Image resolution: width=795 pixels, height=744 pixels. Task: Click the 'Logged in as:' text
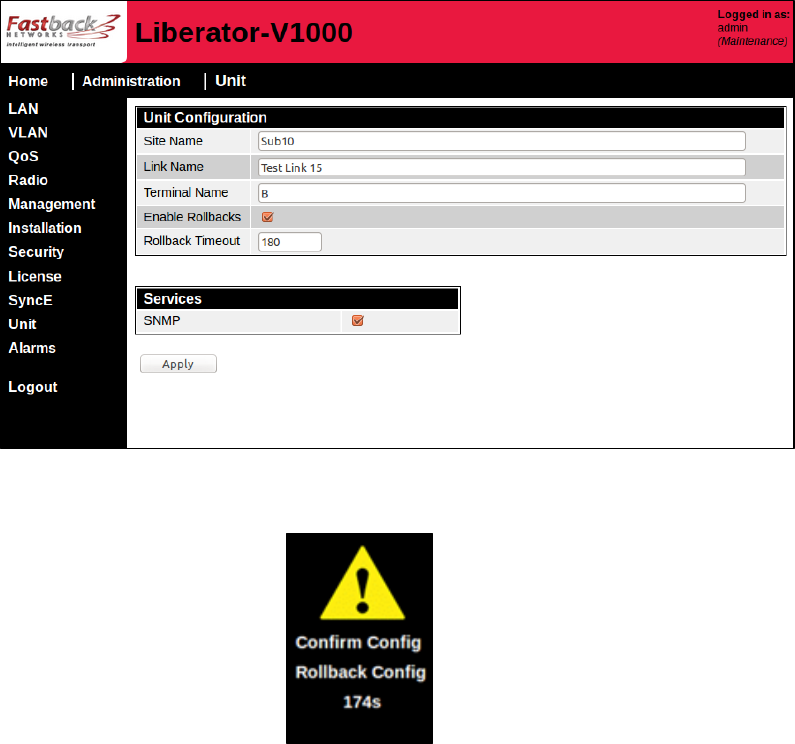click(x=753, y=14)
